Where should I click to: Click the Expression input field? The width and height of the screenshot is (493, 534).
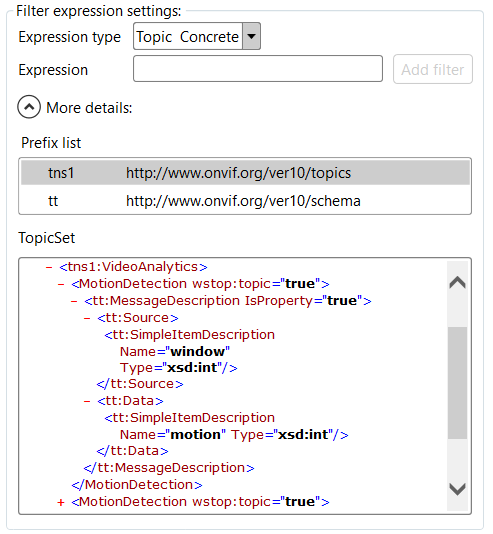coord(258,69)
